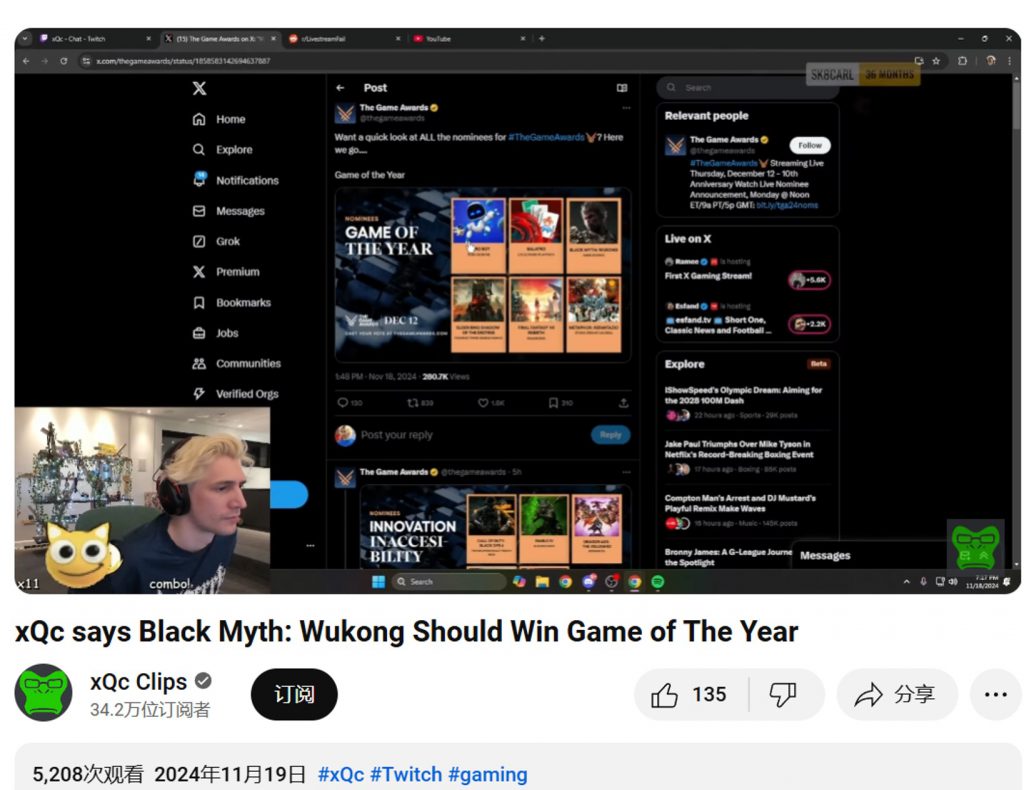Click the 订阅 subscribe button

pyautogui.click(x=294, y=694)
